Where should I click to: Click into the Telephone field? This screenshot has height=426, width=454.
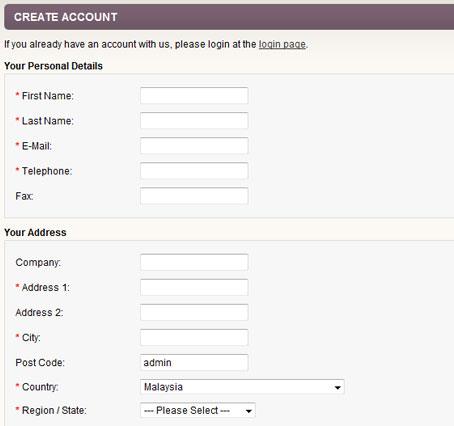coord(194,171)
